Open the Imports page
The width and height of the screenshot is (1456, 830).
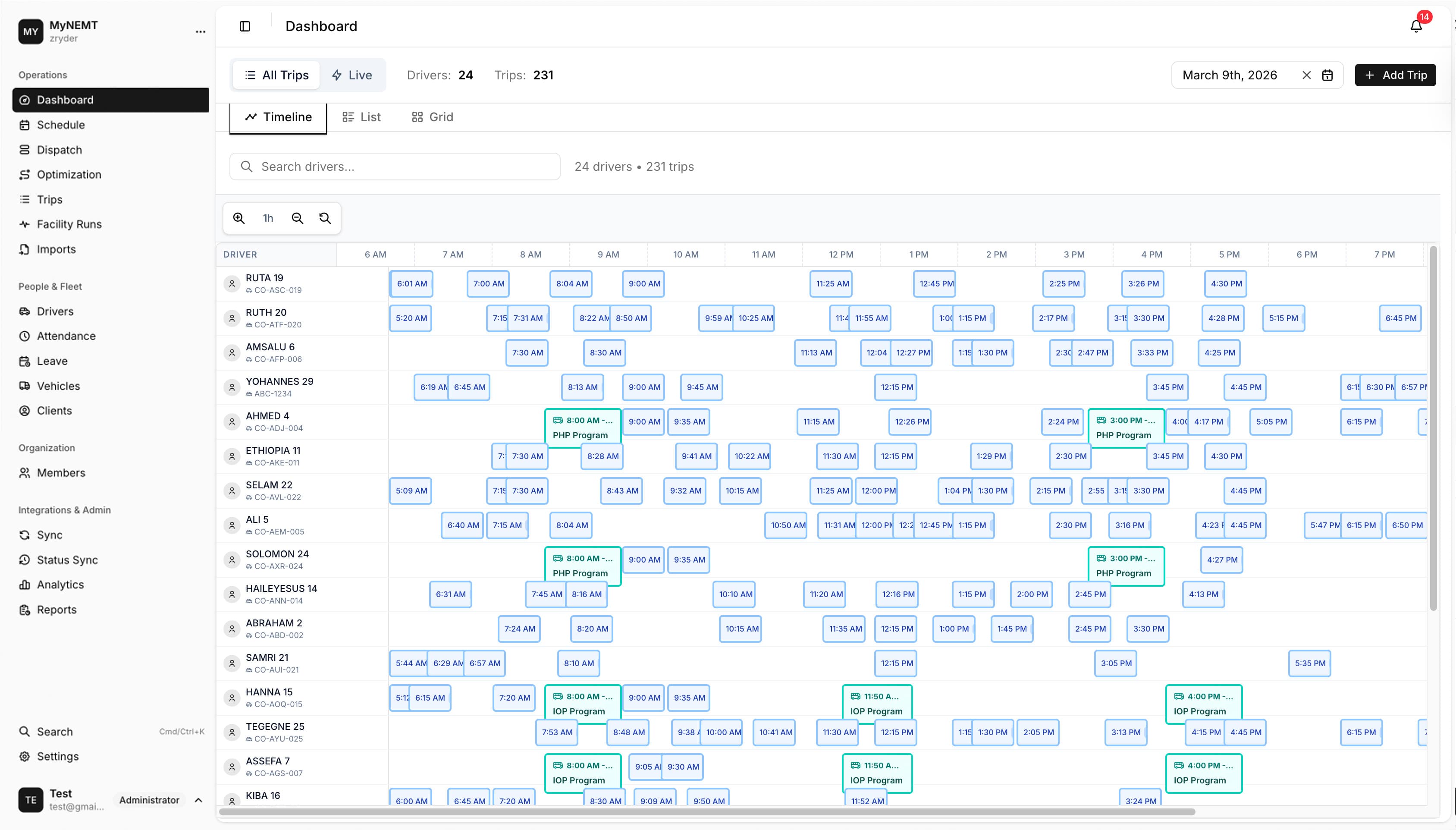56,249
